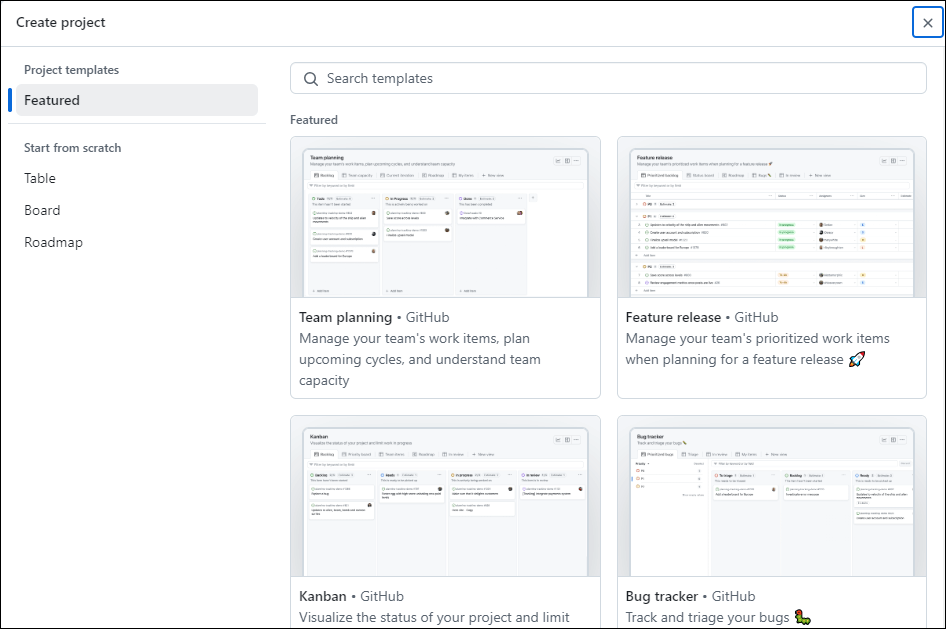Click the Feature release template title

(672, 317)
